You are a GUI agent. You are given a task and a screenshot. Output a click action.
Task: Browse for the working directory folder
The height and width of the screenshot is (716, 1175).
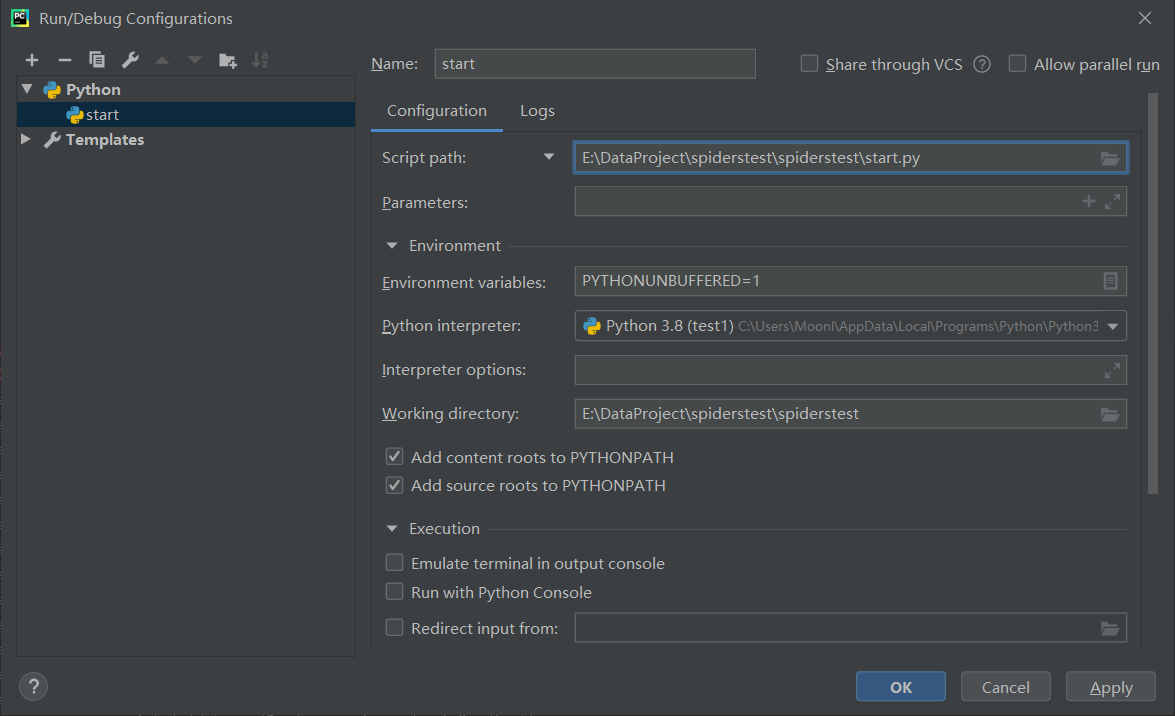coord(1109,414)
